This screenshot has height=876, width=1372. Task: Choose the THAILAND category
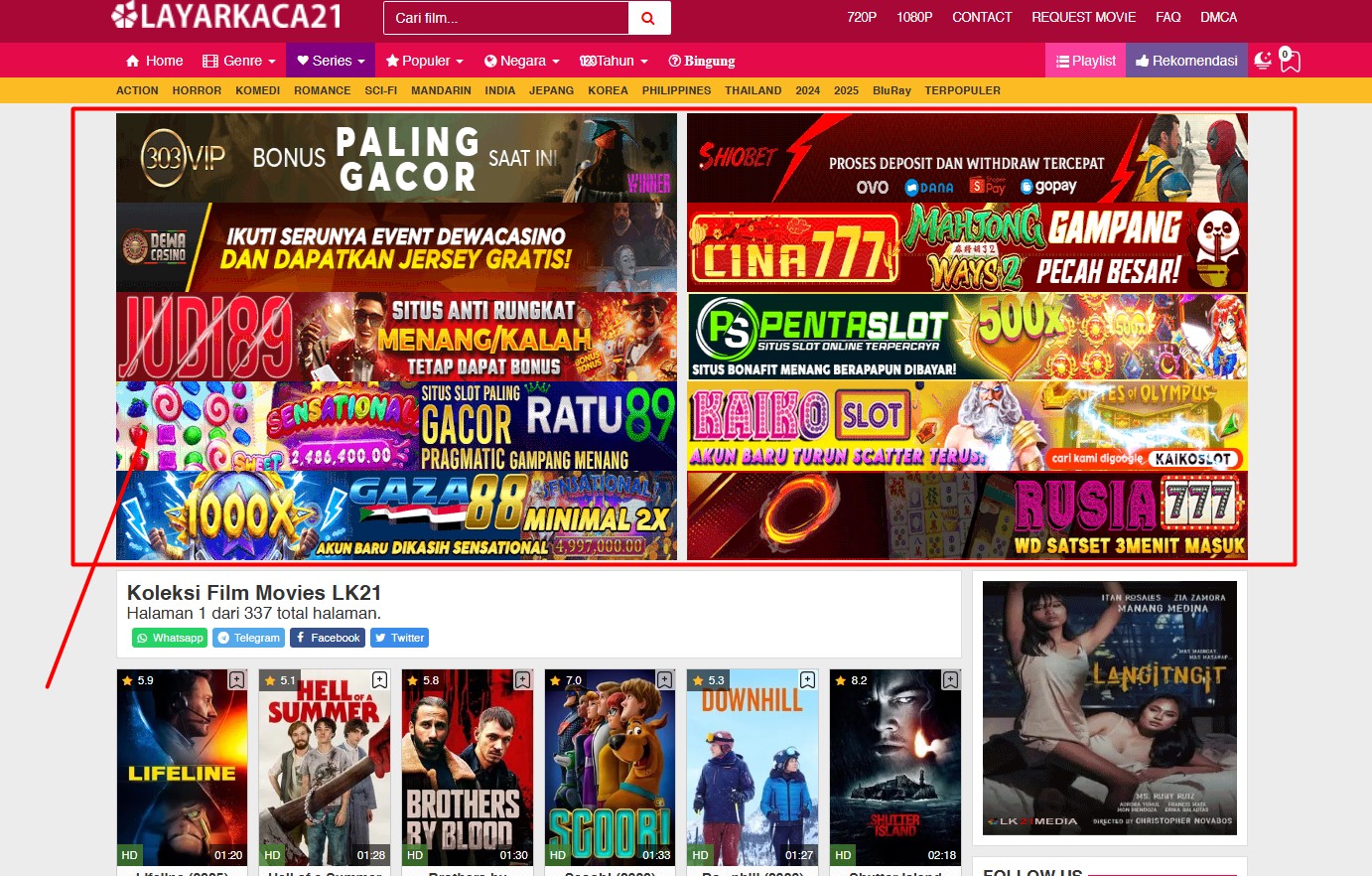754,90
